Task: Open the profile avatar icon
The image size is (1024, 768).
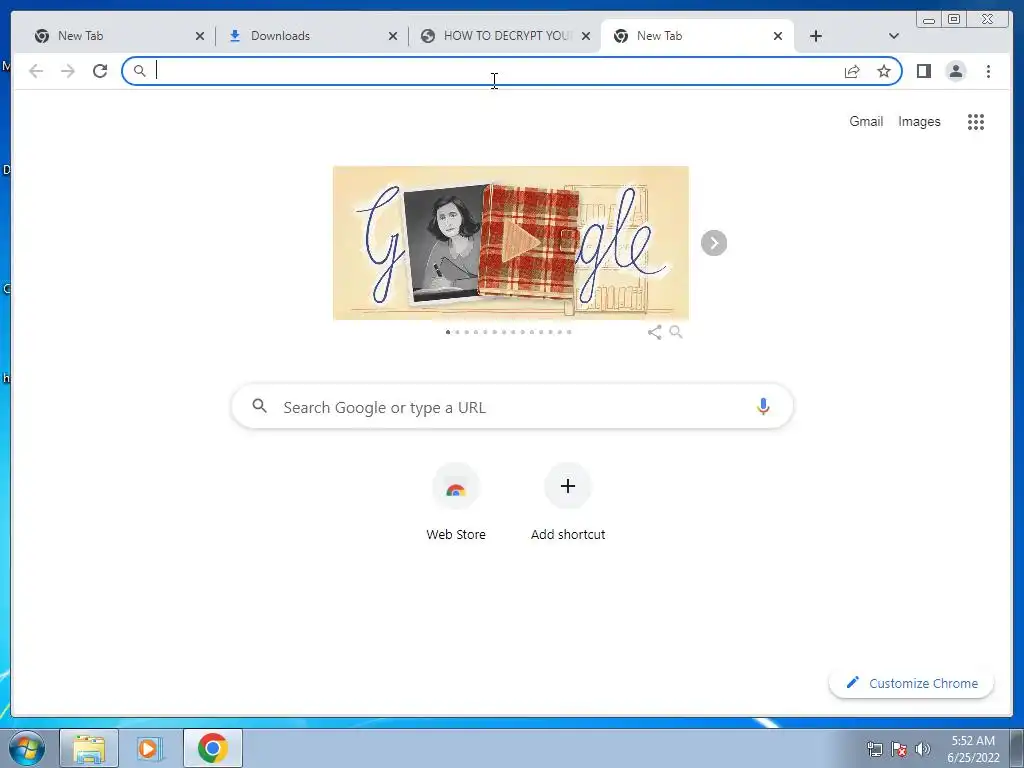Action: [x=956, y=71]
